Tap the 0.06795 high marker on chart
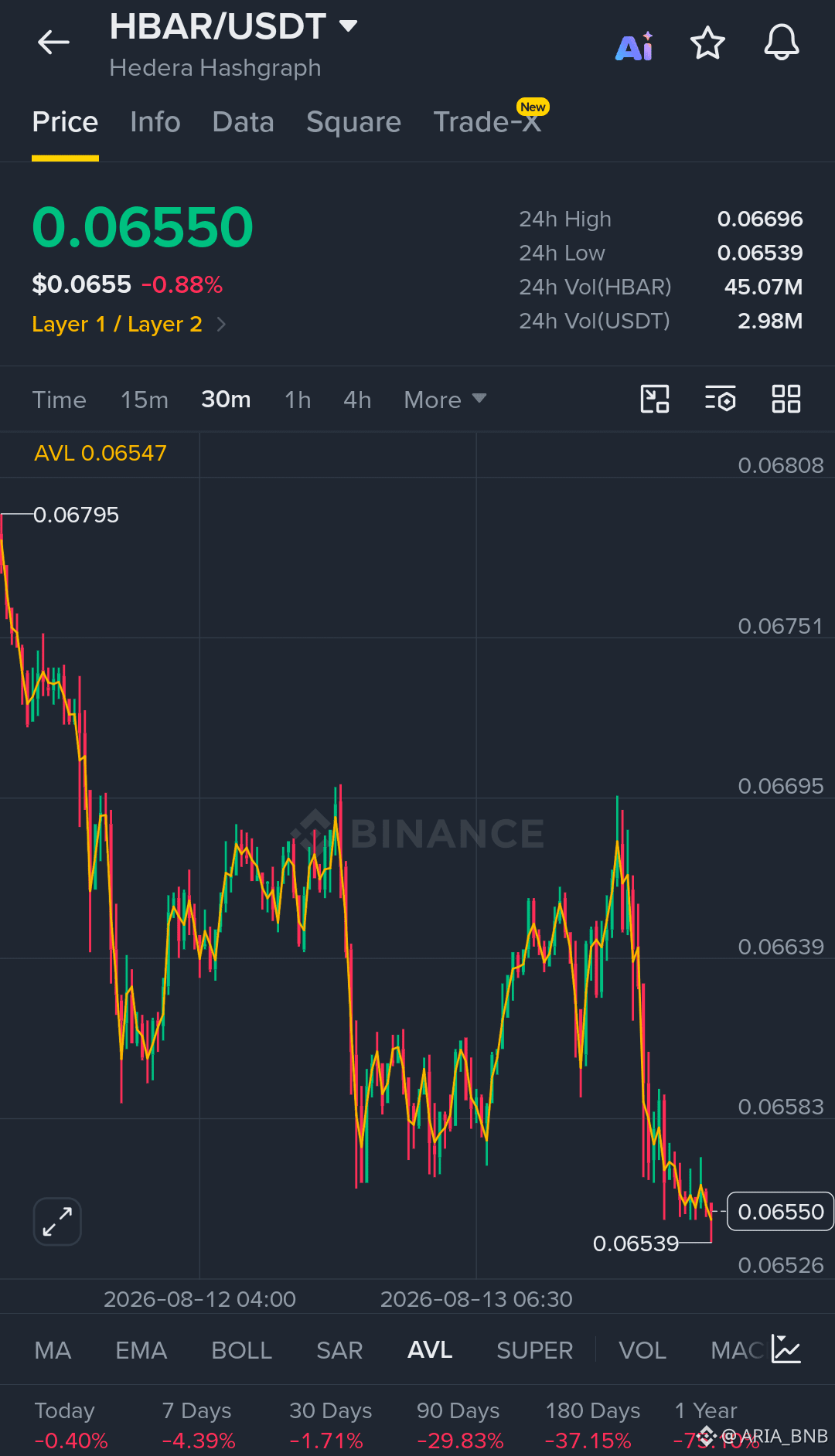The image size is (835, 1456). [x=76, y=515]
